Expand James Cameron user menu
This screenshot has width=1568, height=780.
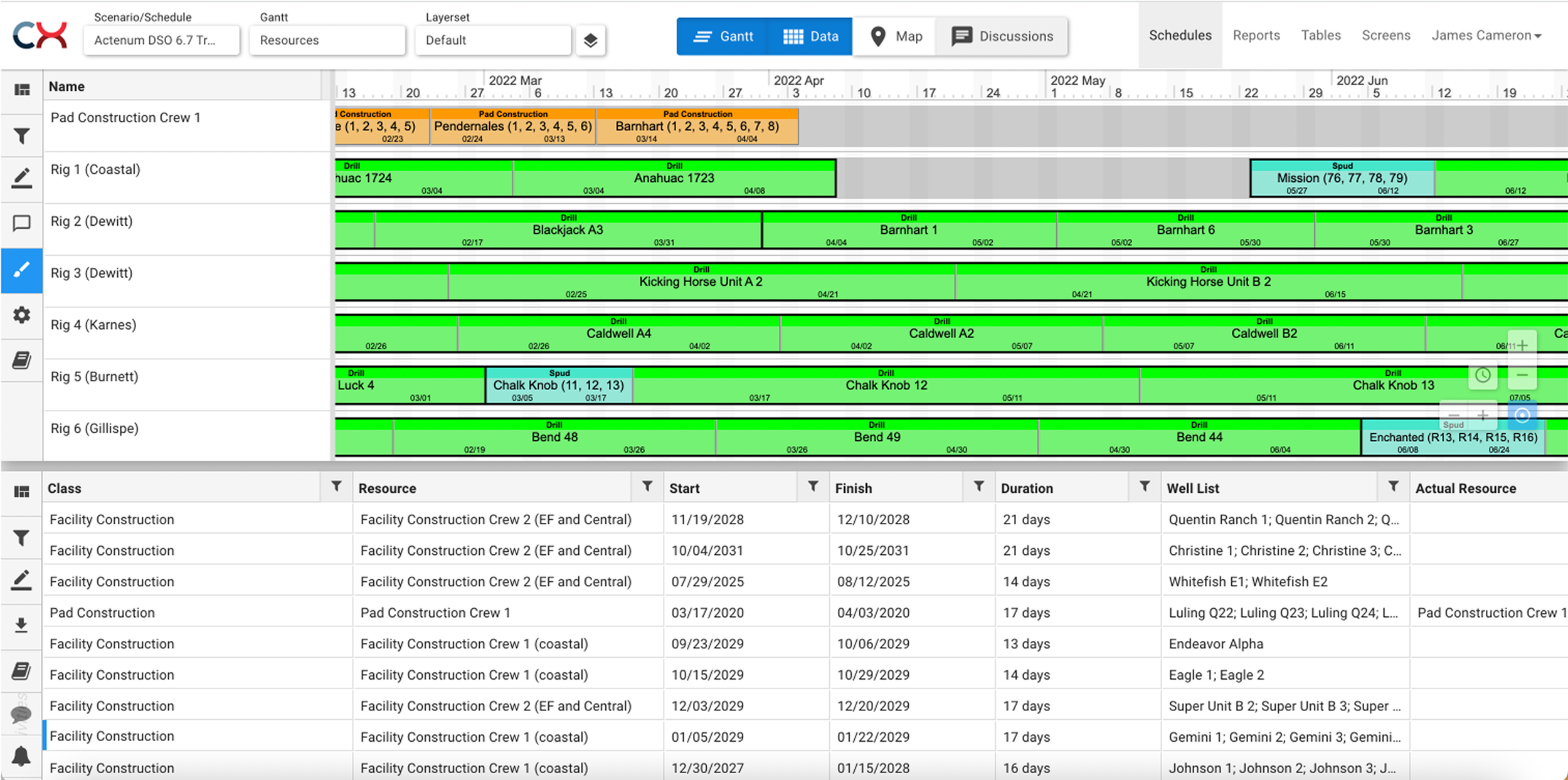click(1486, 36)
